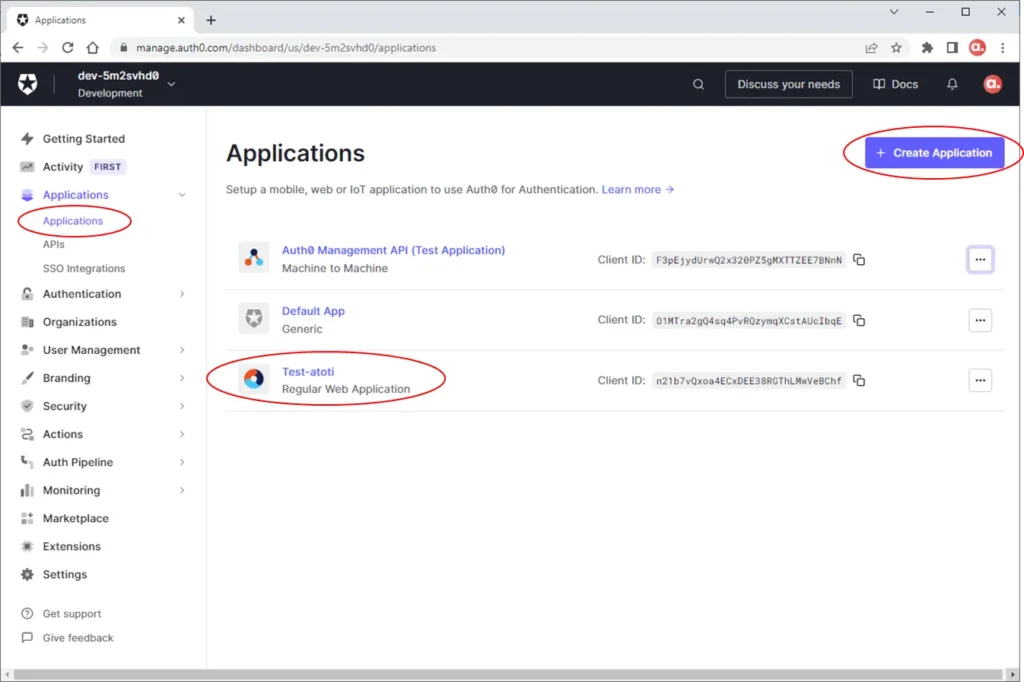
Task: Copy the Auth0 Management API client ID
Action: (859, 260)
